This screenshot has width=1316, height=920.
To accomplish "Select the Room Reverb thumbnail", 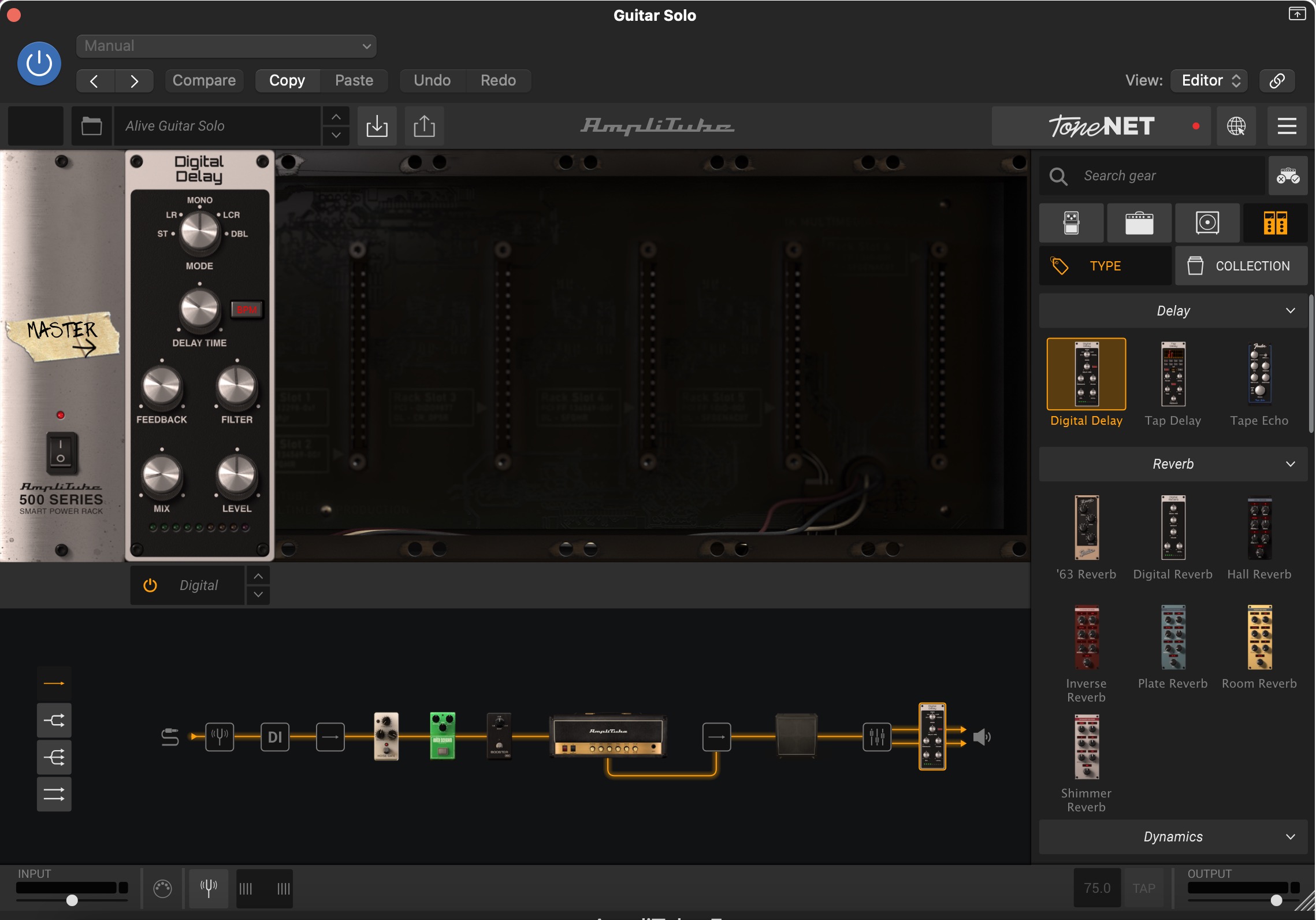I will coord(1259,637).
